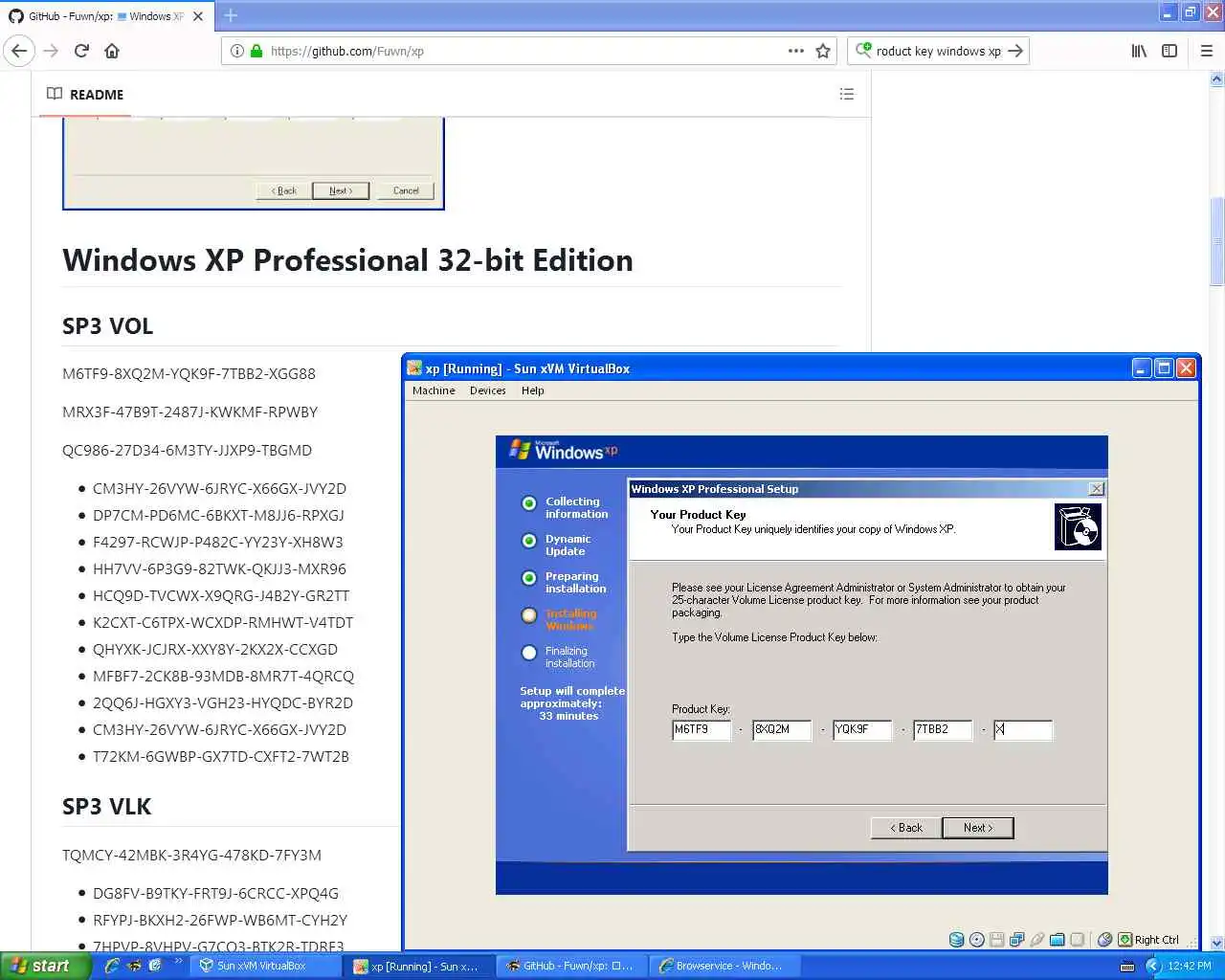1225x980 pixels.
Task: Click key HH7VV-6P3G9-82TWK-QKJJ3-MXR96
Action: tap(219, 569)
